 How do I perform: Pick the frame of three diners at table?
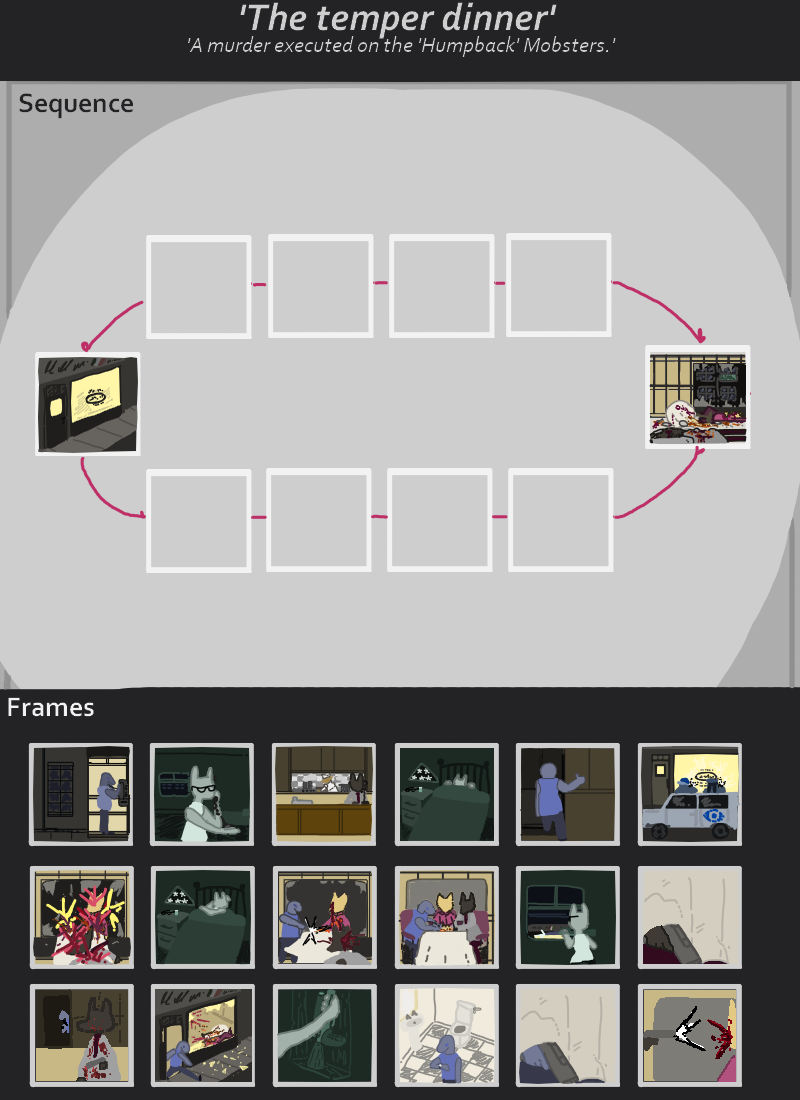click(447, 917)
